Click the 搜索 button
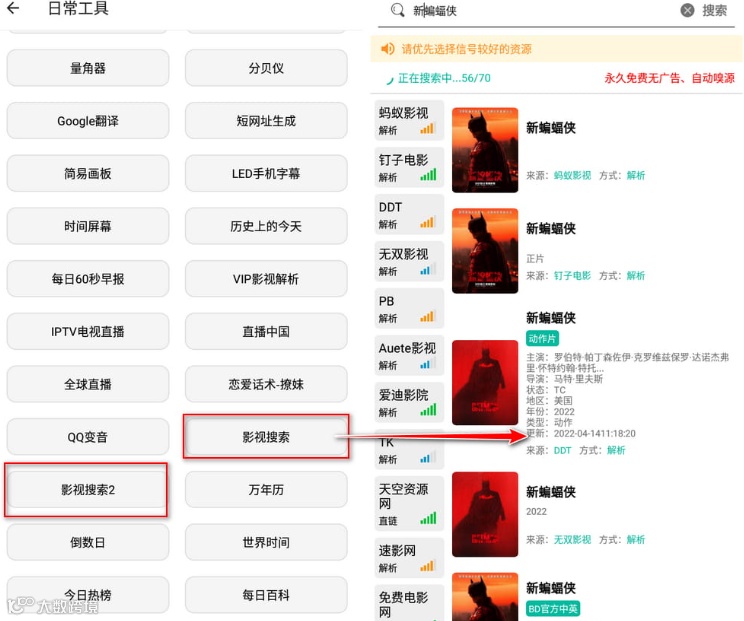This screenshot has height=621, width=744. (715, 10)
